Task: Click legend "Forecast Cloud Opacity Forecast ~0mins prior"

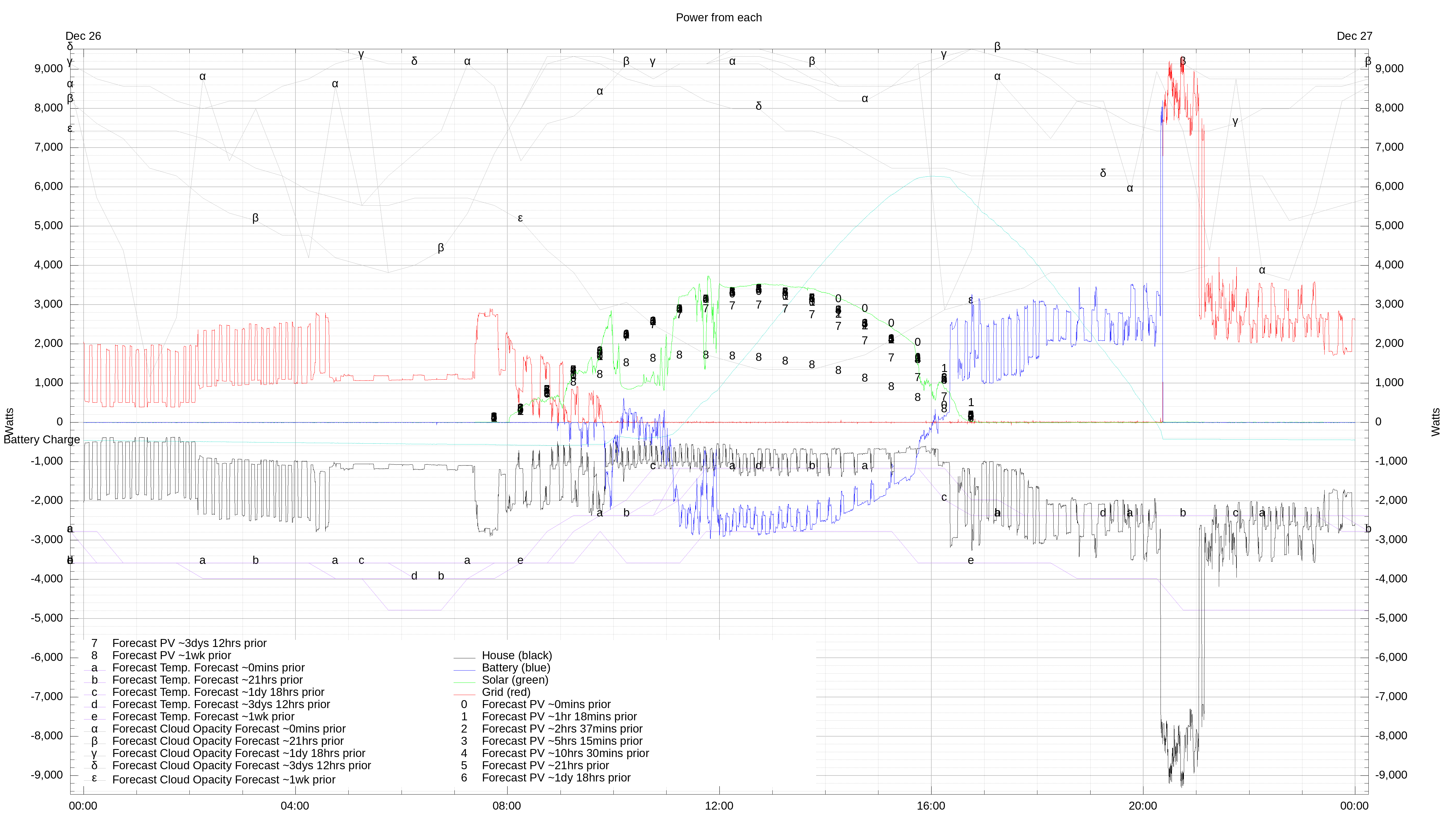Action: click(x=229, y=729)
